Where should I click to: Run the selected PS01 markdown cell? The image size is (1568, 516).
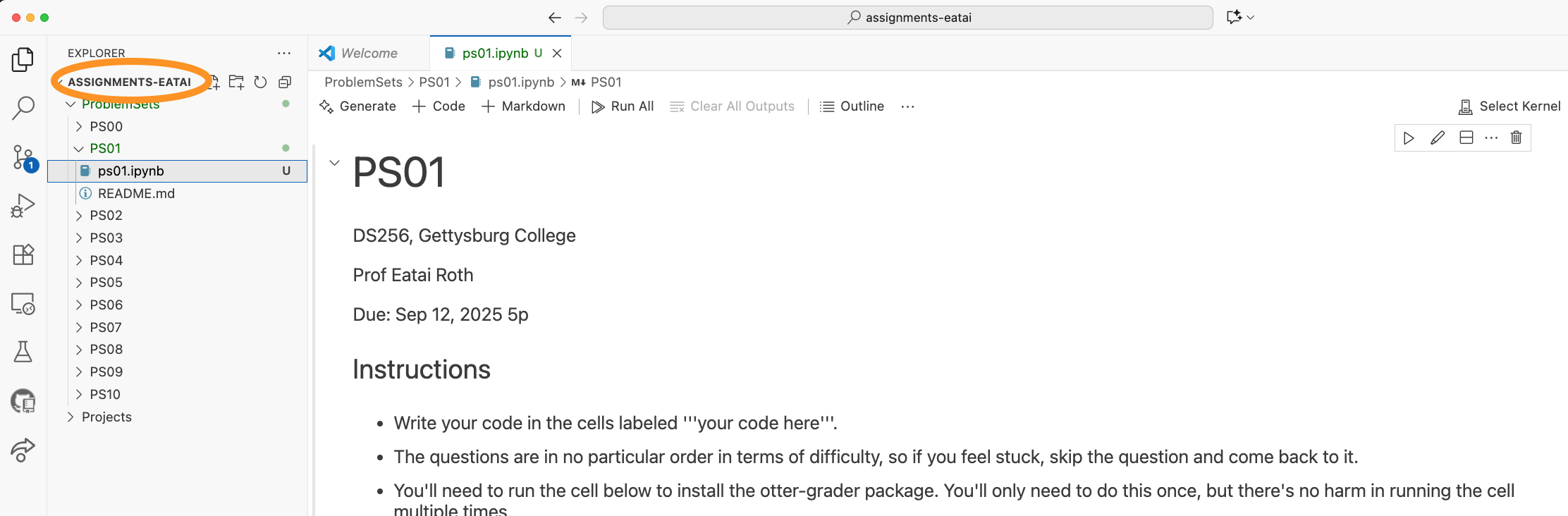tap(1409, 137)
